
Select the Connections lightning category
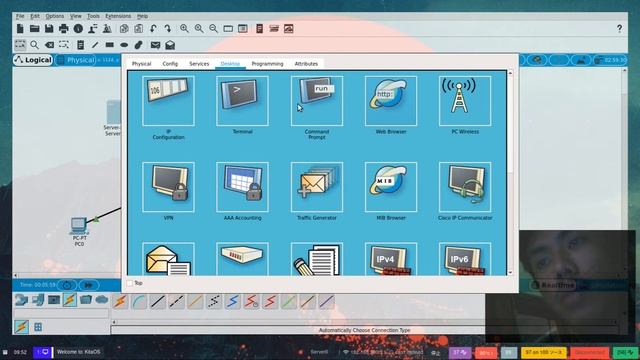[x=69, y=300]
